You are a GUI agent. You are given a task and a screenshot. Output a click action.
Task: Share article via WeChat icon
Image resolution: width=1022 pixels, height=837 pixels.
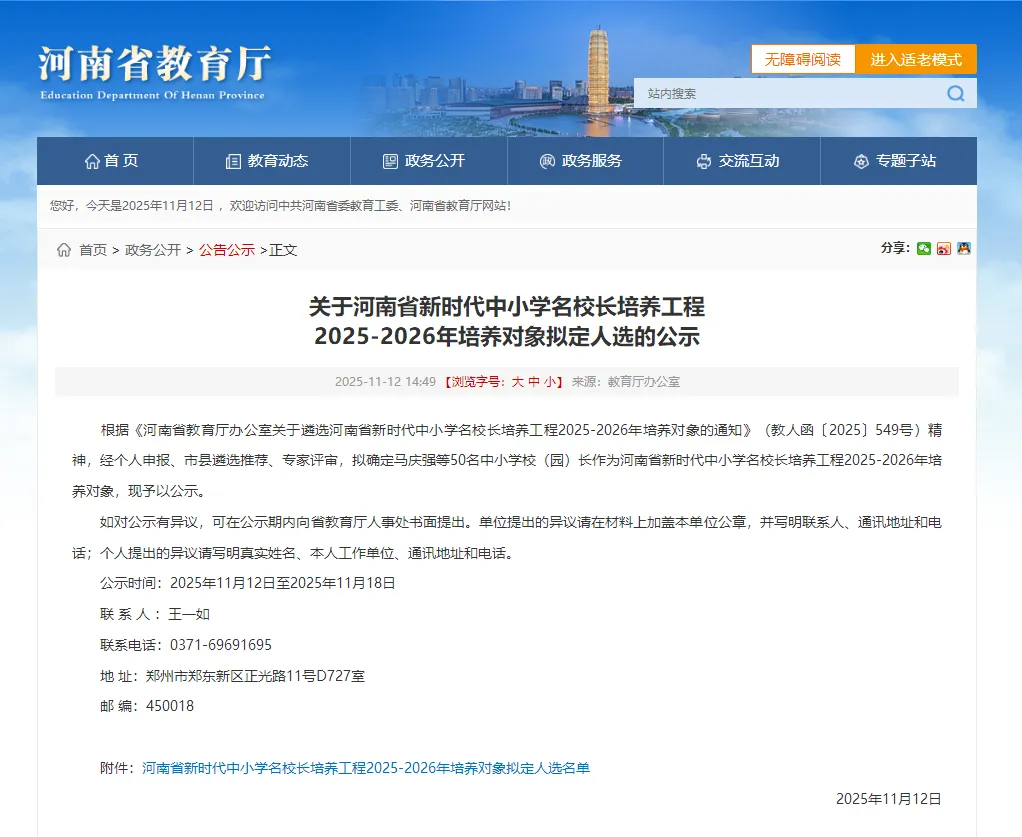[x=924, y=248]
